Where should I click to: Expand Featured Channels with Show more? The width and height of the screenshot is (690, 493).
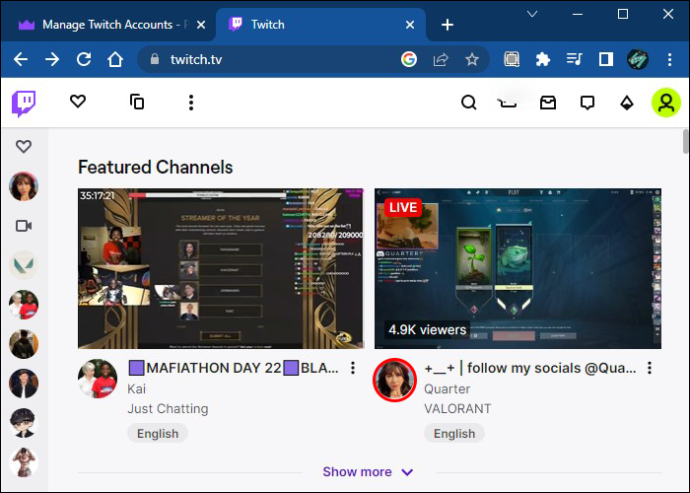coord(368,472)
